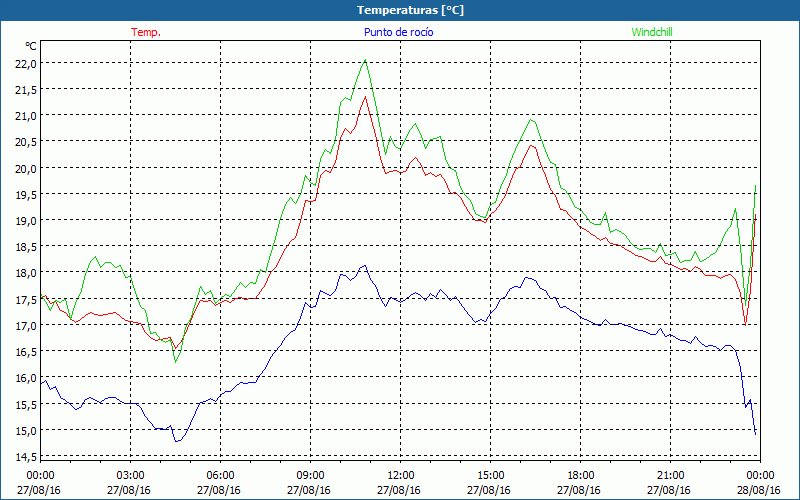
Task: Click the blue dew point minimum near 04:30
Action: (177, 441)
